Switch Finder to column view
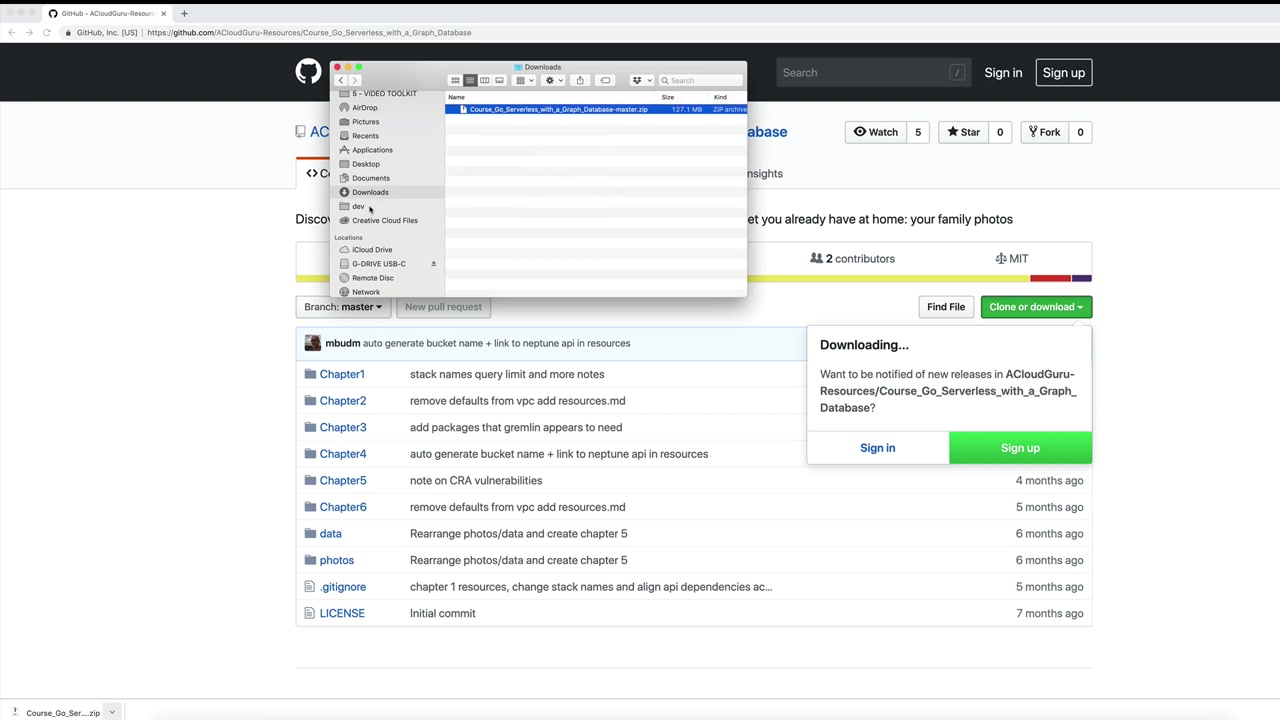The image size is (1280, 720). [485, 80]
